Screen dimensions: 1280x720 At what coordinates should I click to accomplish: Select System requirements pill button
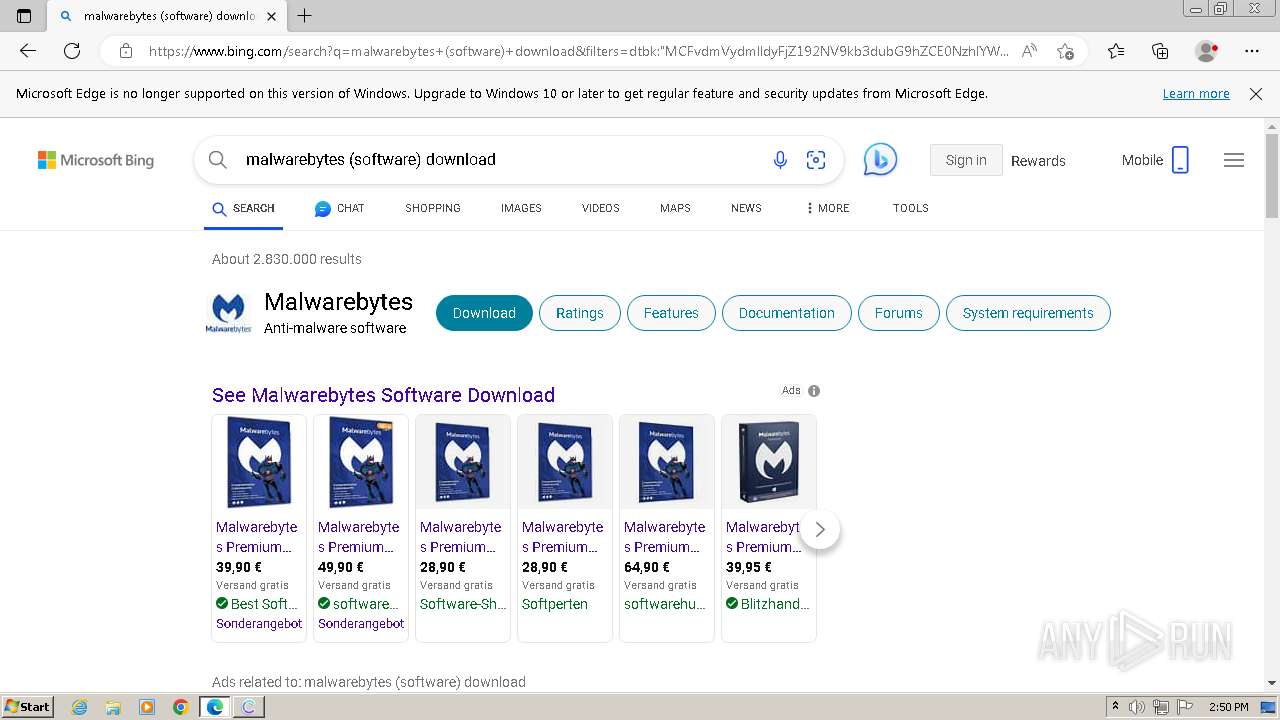pyautogui.click(x=1028, y=313)
